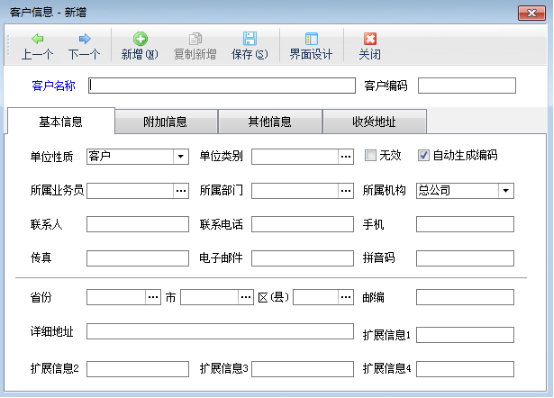This screenshot has height=398, width=554.
Task: Open 所属业务员 lookup ellipsis button
Action: [181, 191]
